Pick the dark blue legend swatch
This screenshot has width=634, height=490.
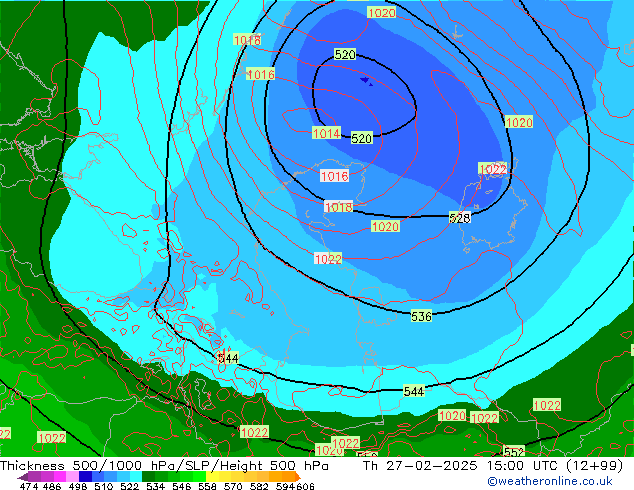coord(85,476)
